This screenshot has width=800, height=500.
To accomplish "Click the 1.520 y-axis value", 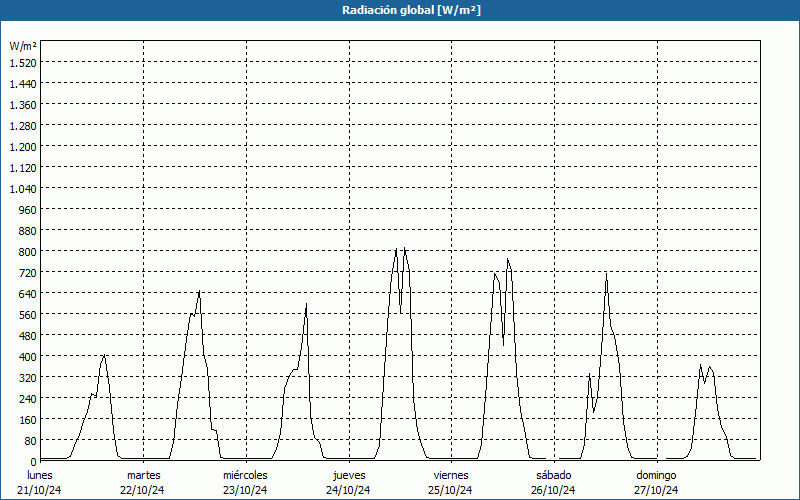I will tap(23, 62).
